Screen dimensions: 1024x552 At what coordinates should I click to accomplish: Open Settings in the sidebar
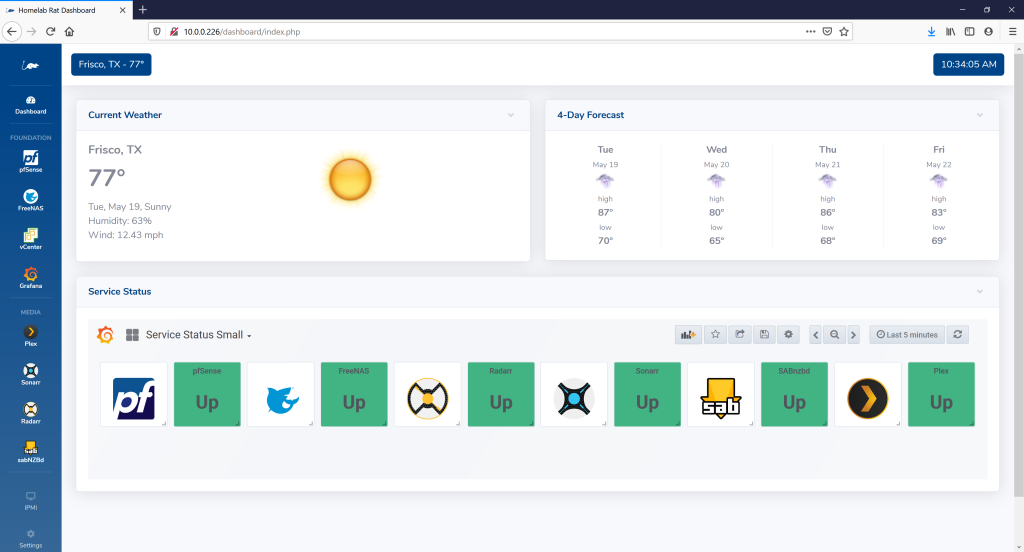31,539
